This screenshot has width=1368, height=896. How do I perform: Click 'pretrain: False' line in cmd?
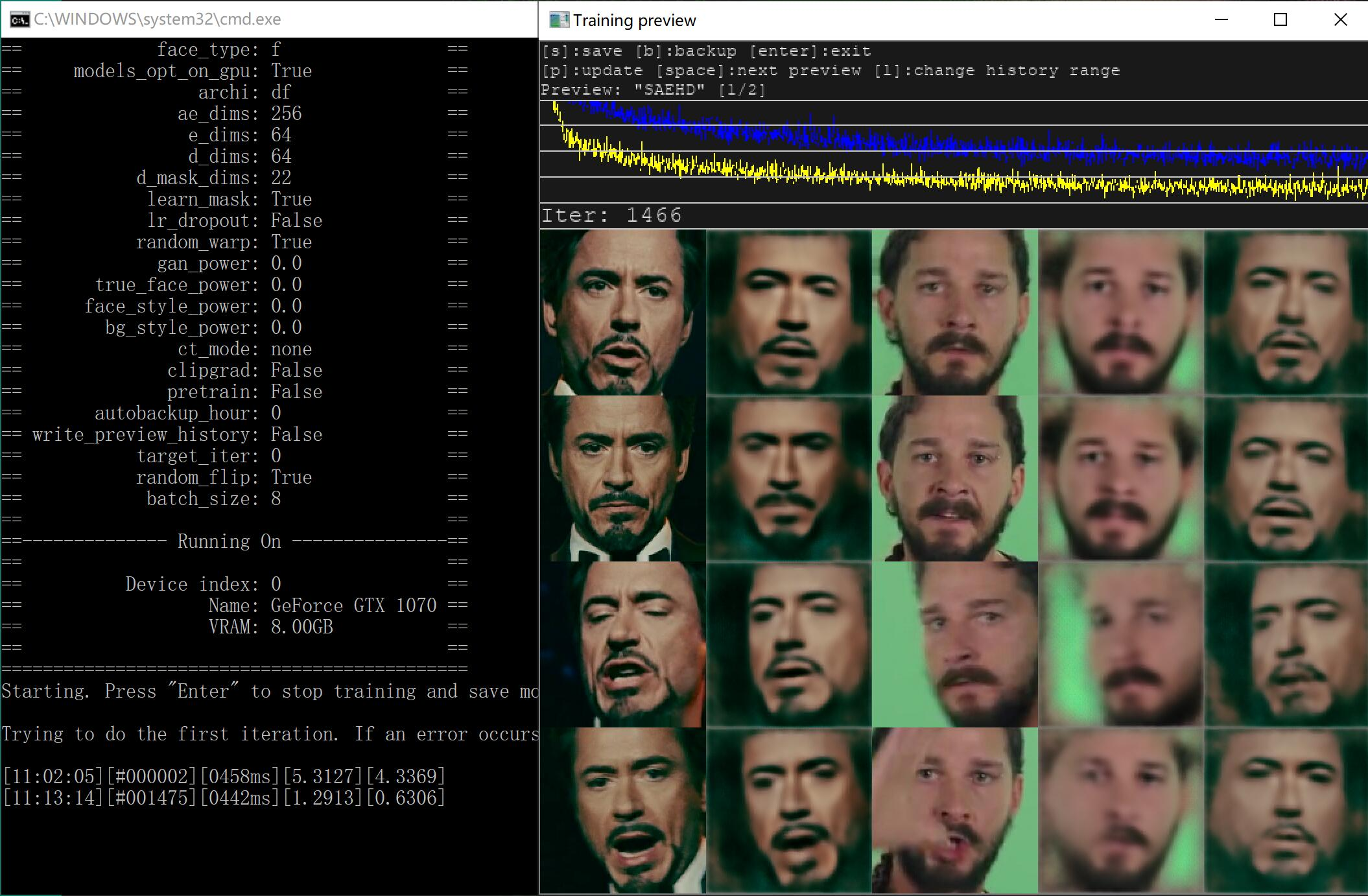tap(245, 392)
